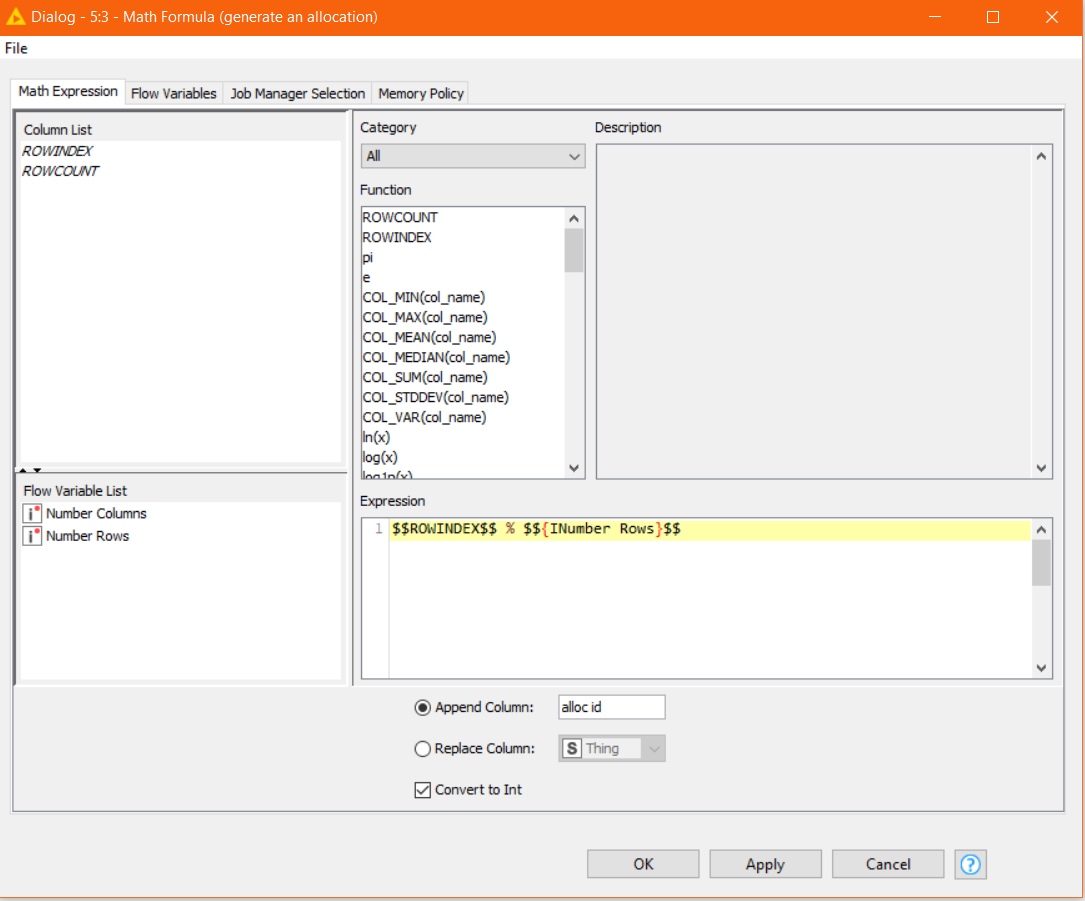Click the Append Column name field
Screen dimensions: 1085x901
coord(612,707)
